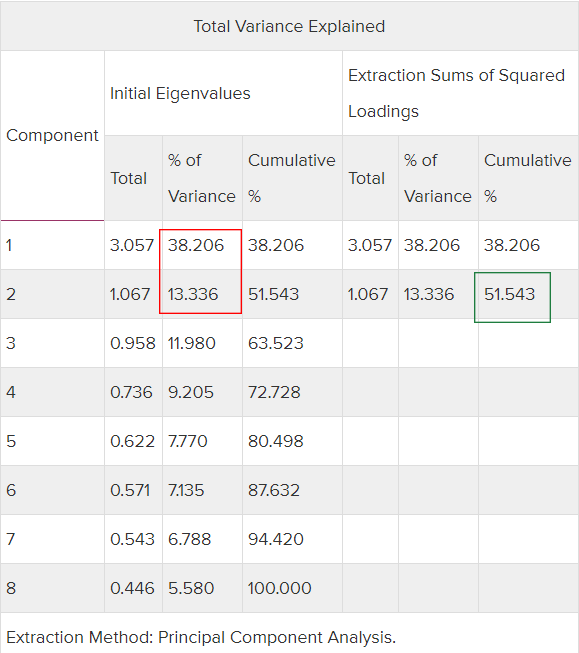The width and height of the screenshot is (579, 653).
Task: Select 'Total' header under Initial Eigenvalues
Action: (128, 178)
